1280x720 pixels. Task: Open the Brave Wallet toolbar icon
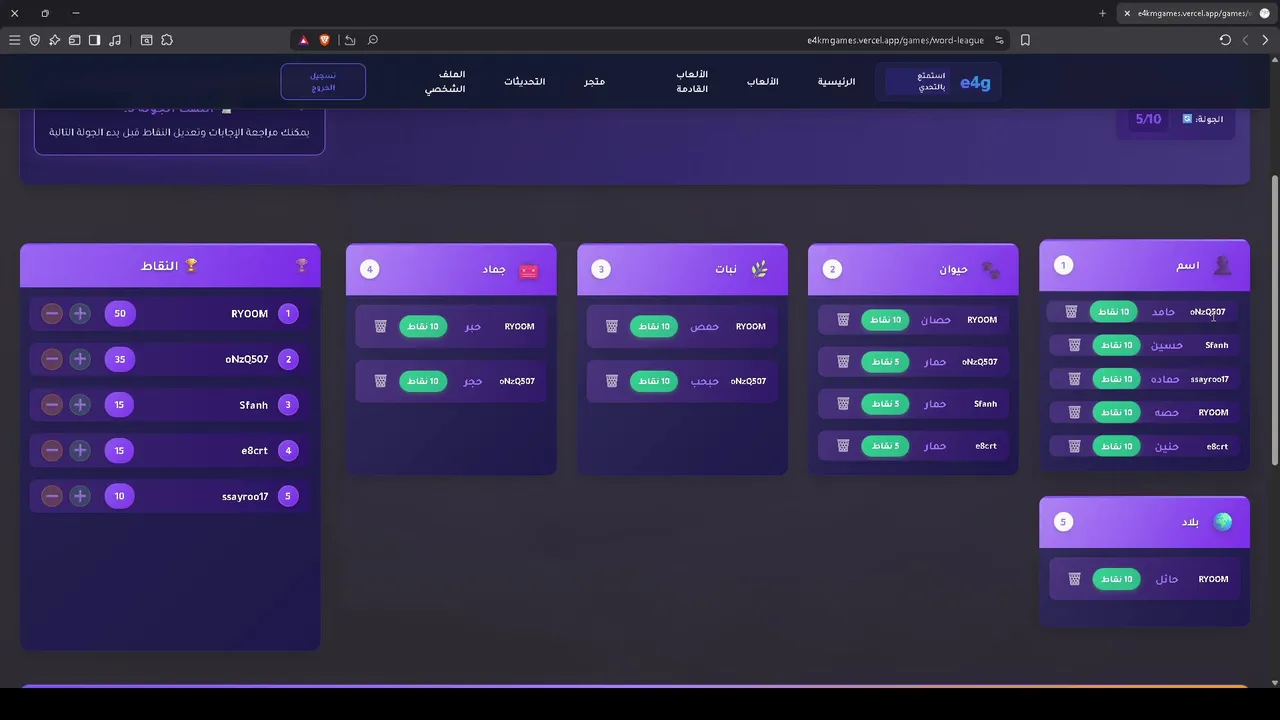[74, 40]
